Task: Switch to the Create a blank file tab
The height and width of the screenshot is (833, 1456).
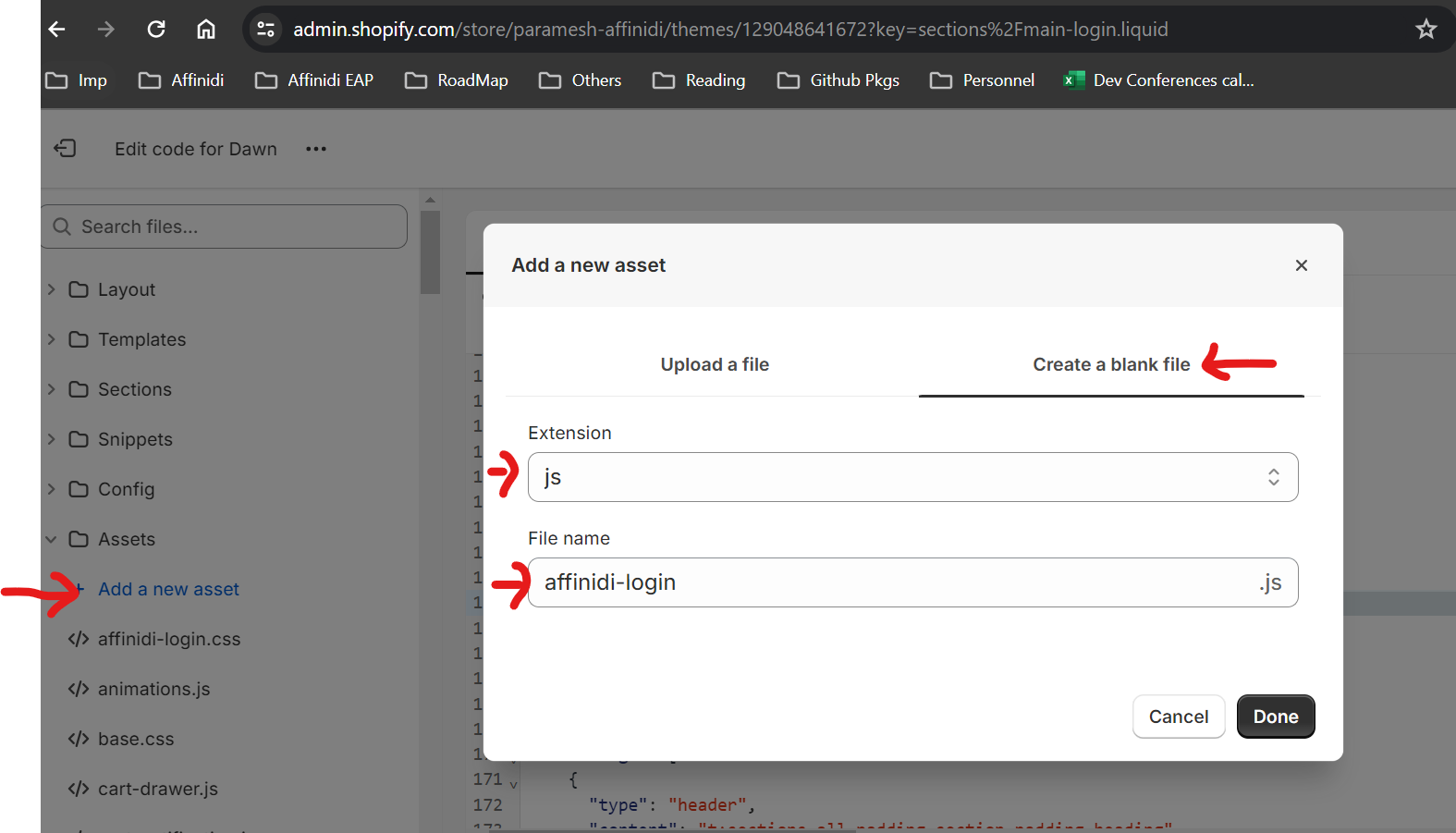Action: [x=1111, y=364]
